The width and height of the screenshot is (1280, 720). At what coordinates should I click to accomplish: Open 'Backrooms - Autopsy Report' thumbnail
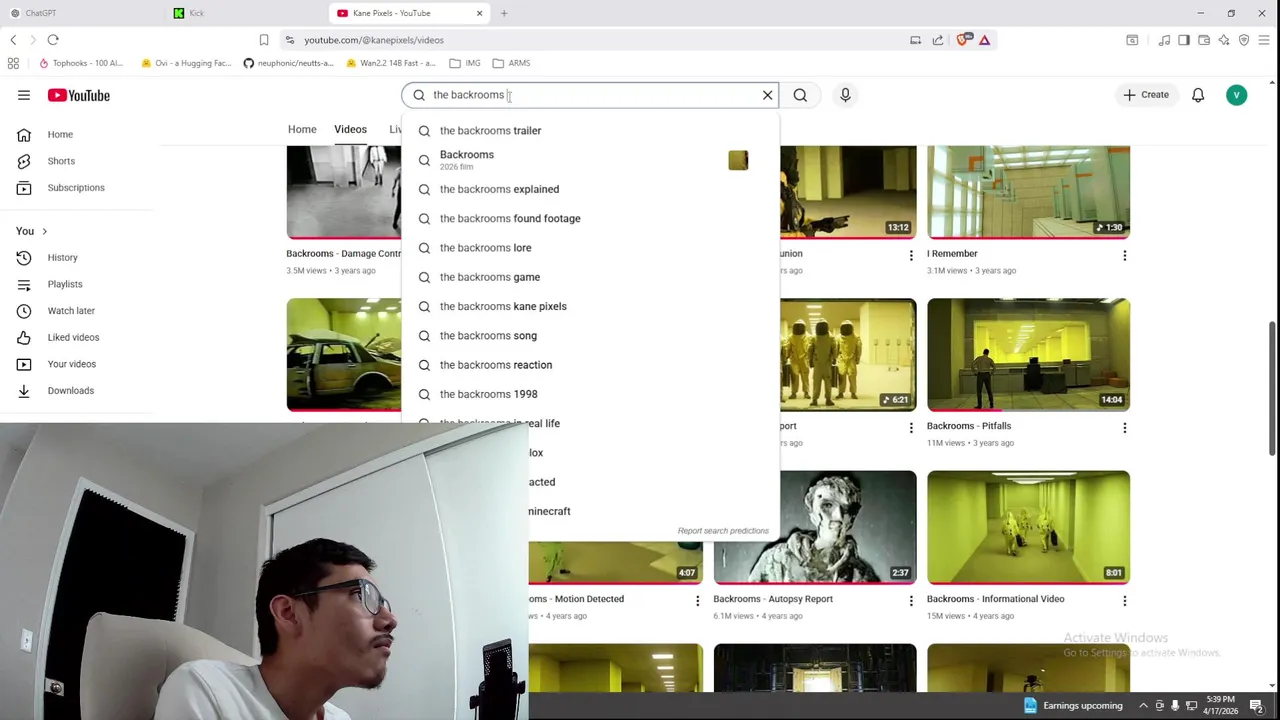click(815, 527)
